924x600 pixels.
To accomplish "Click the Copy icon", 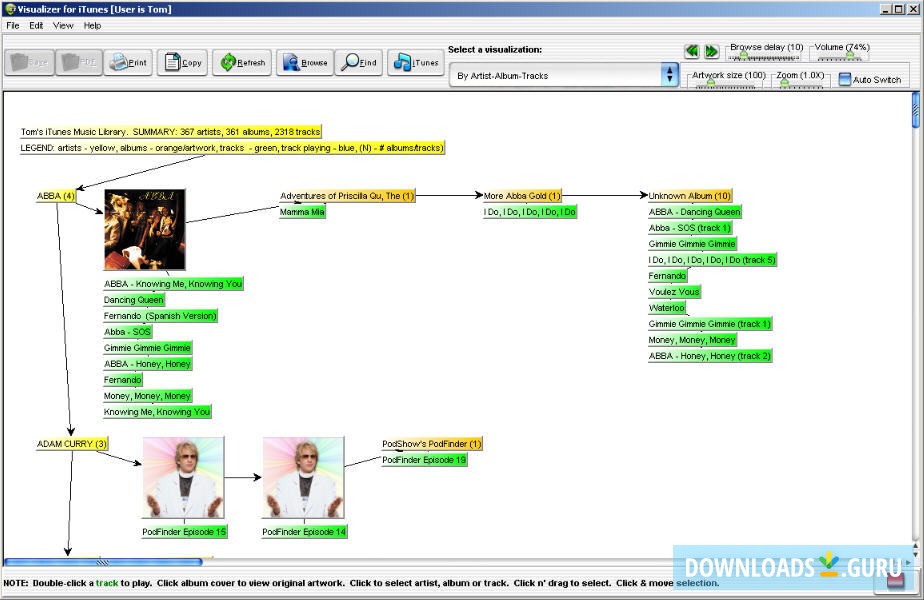I will tap(182, 61).
